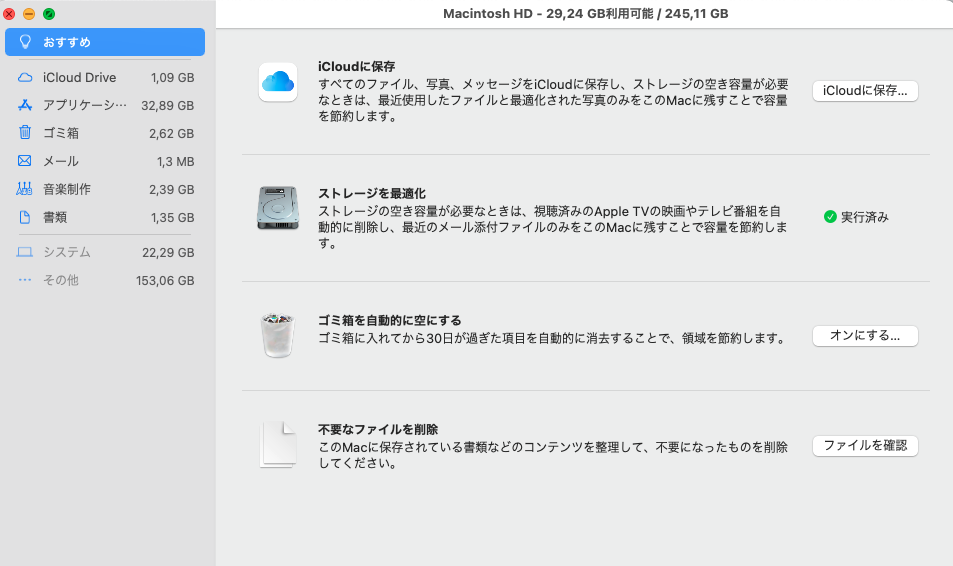
Task: Click the 2,62 GB trash size value
Action: pyautogui.click(x=171, y=134)
